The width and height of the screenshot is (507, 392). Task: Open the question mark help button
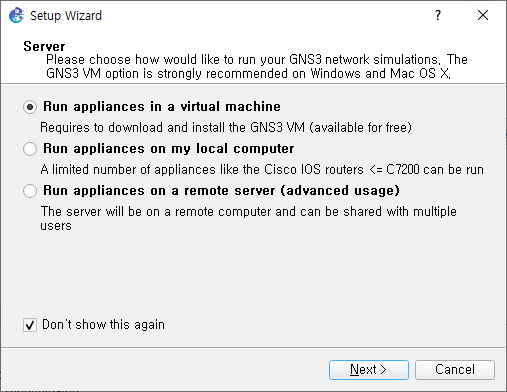coord(438,15)
